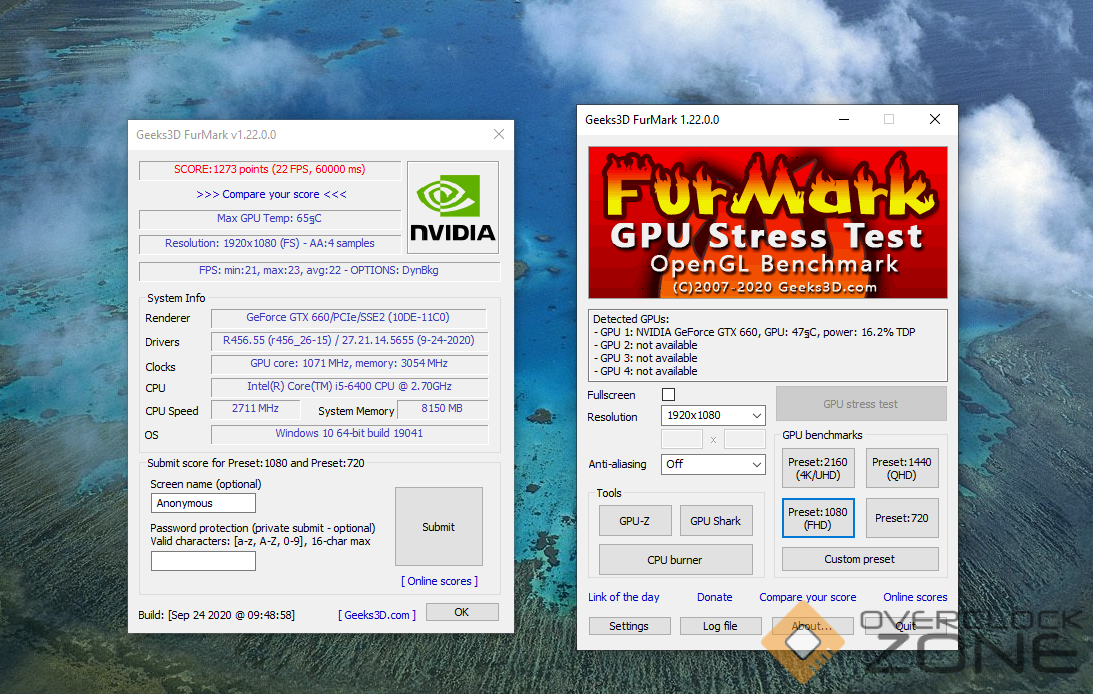The image size is (1093, 694).
Task: Open the Online scores link in score dialog
Action: coord(439,581)
